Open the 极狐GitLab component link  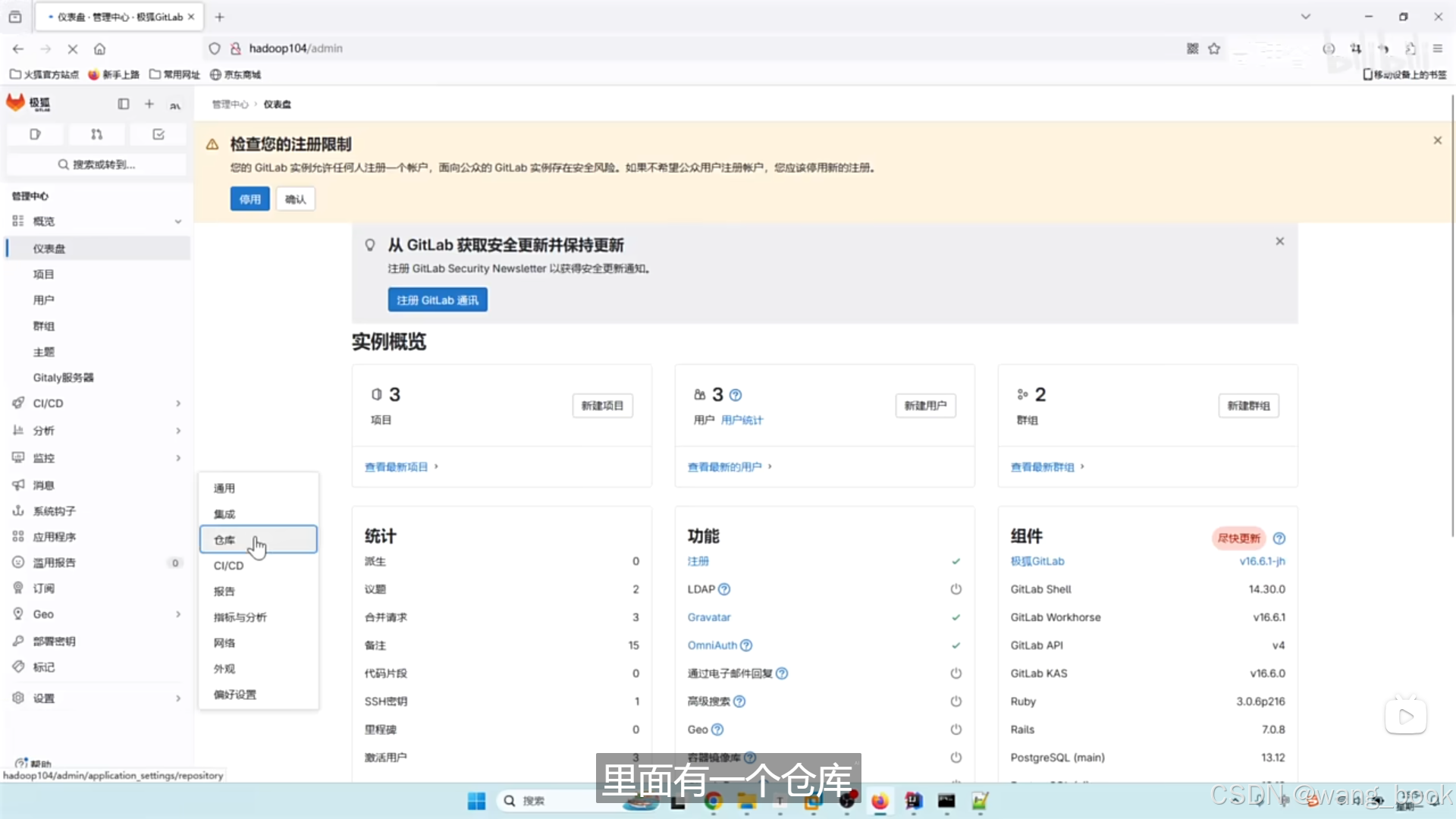1037,561
